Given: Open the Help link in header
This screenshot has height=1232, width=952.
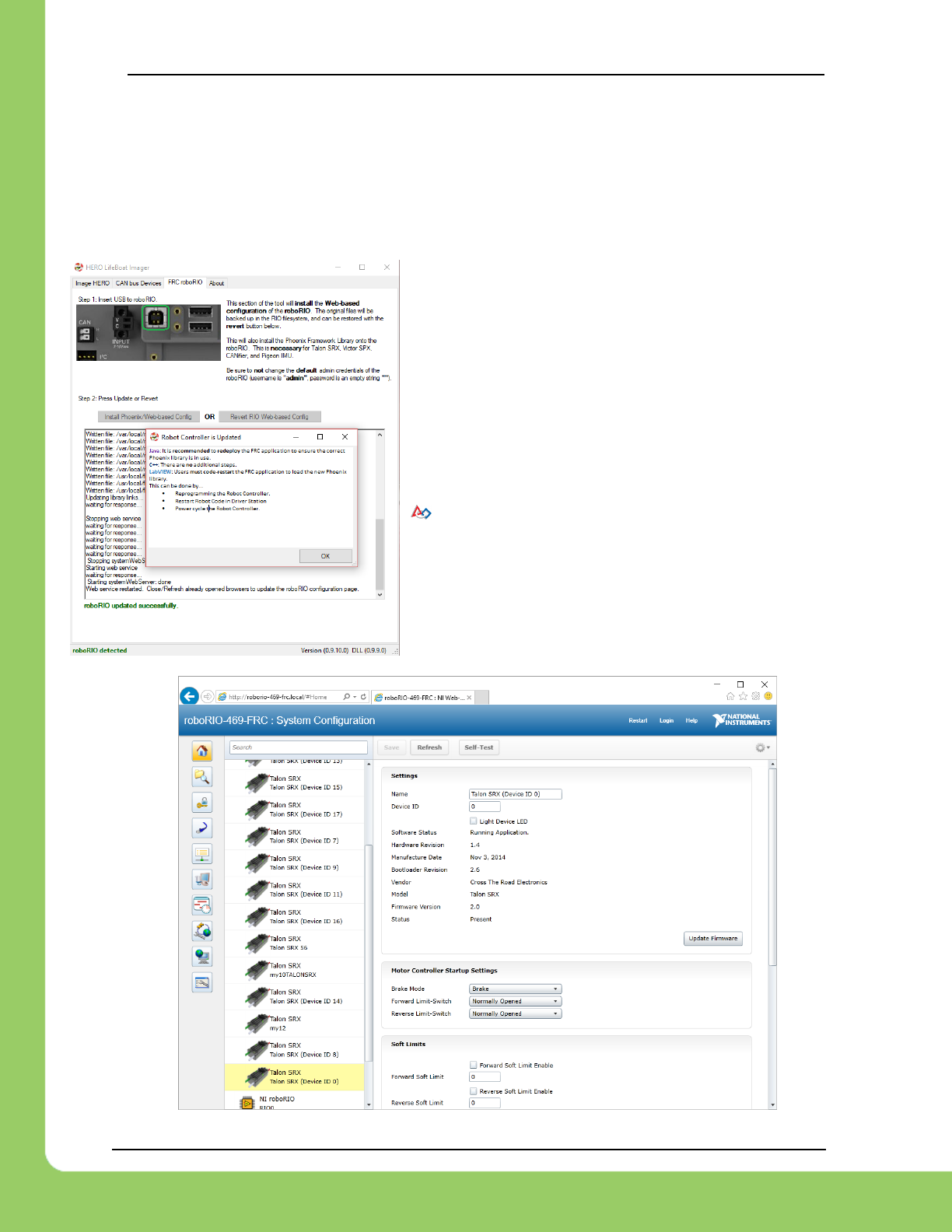Looking at the screenshot, I should [691, 720].
